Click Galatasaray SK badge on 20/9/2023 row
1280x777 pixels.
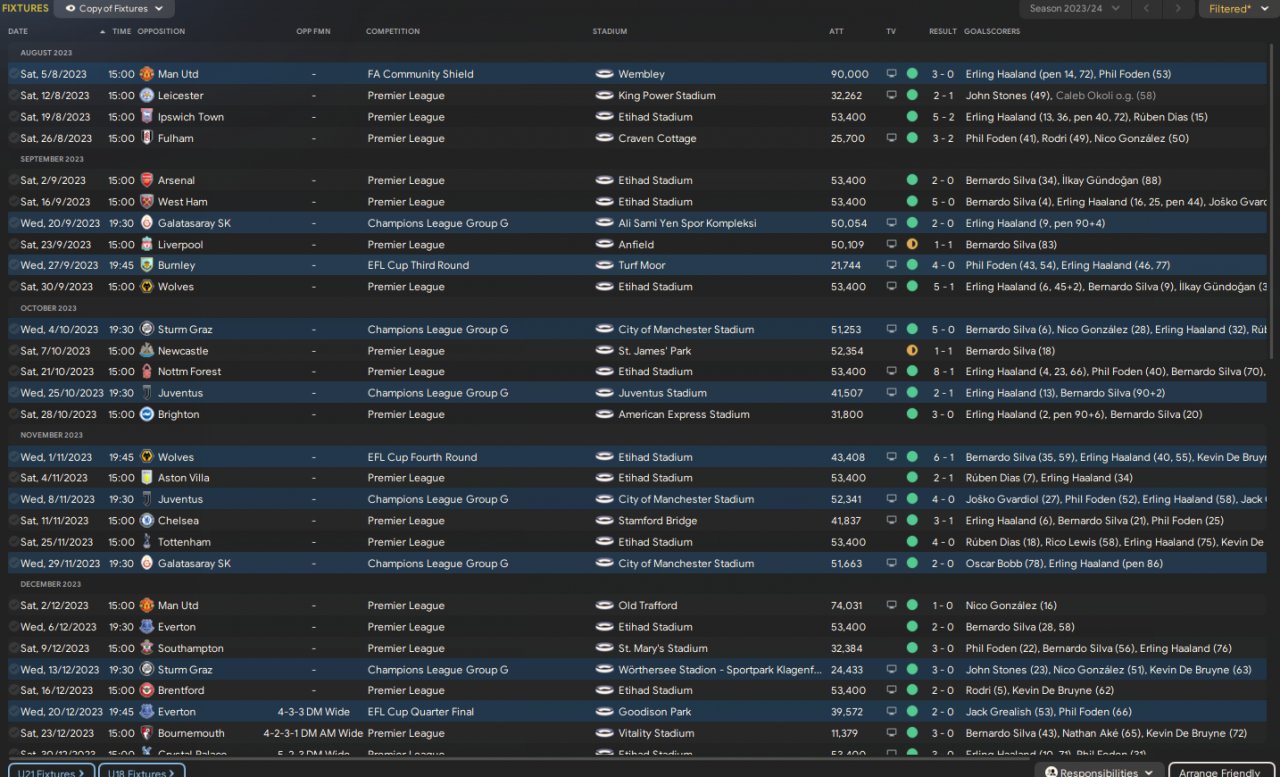coord(147,223)
